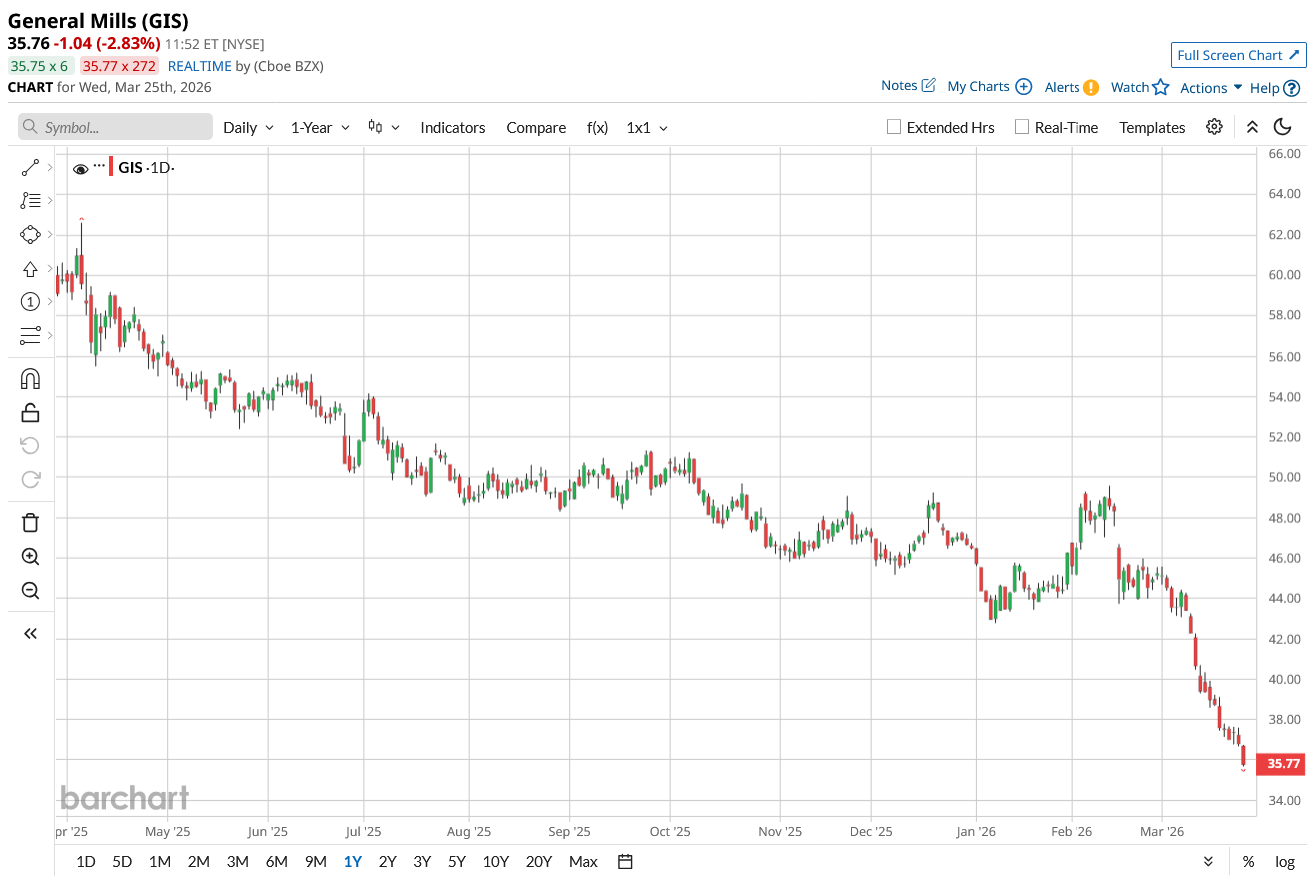Image resolution: width=1308 pixels, height=876 pixels.
Task: Click the My Charts plus icon
Action: pos(1024,87)
